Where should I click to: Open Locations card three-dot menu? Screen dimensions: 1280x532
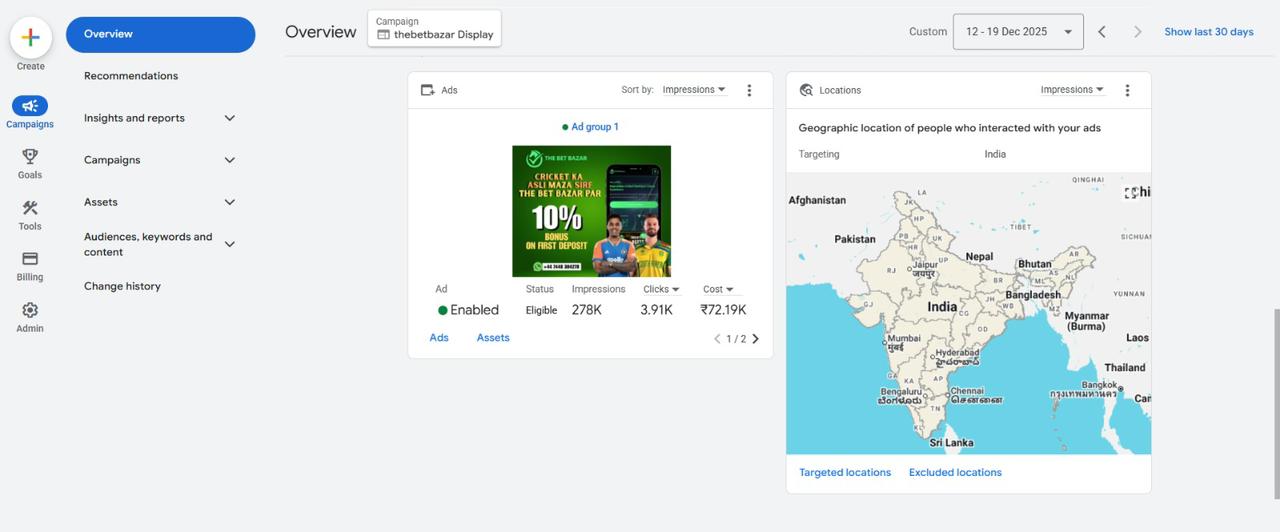(1127, 90)
